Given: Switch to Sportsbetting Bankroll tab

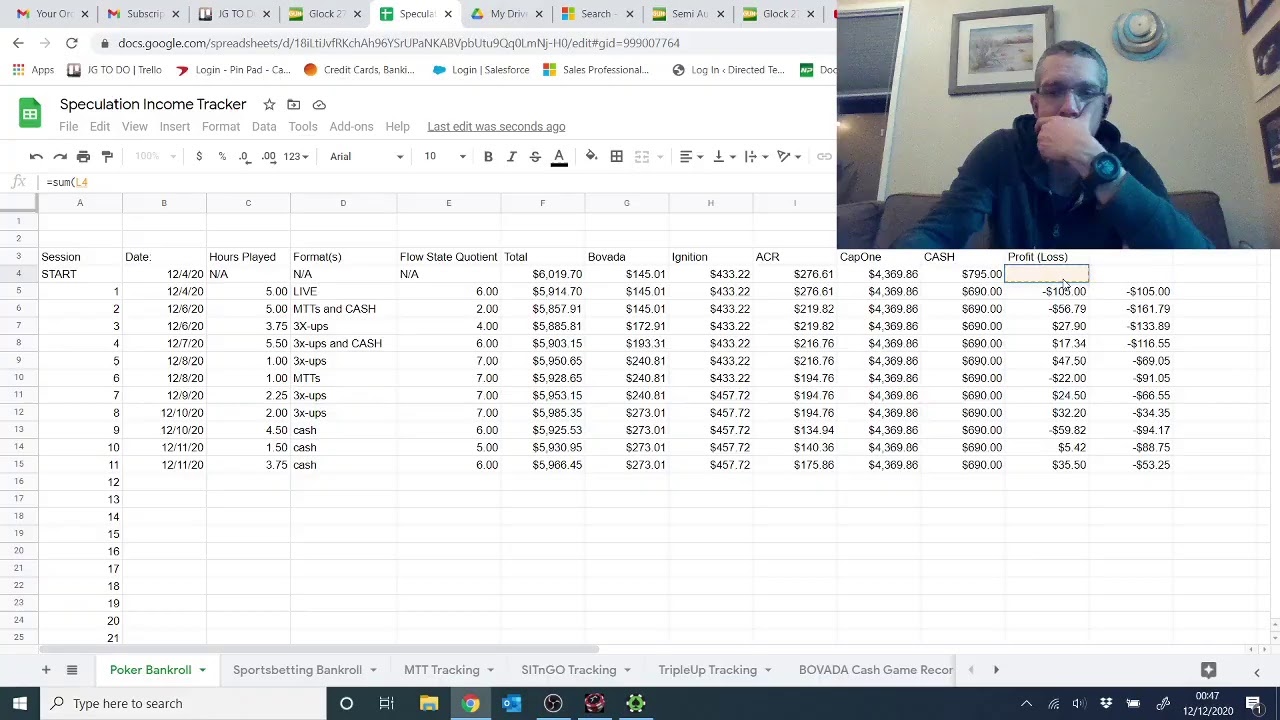Looking at the screenshot, I should [297, 670].
